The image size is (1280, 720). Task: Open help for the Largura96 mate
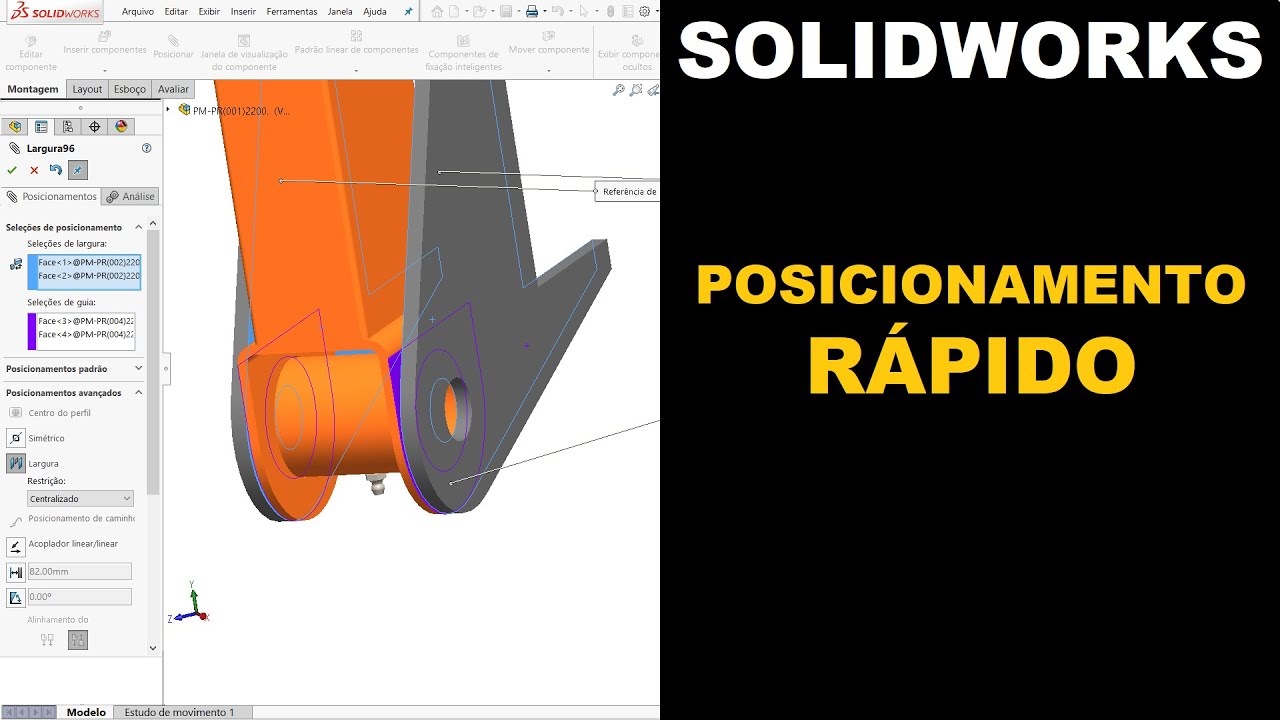coord(147,148)
